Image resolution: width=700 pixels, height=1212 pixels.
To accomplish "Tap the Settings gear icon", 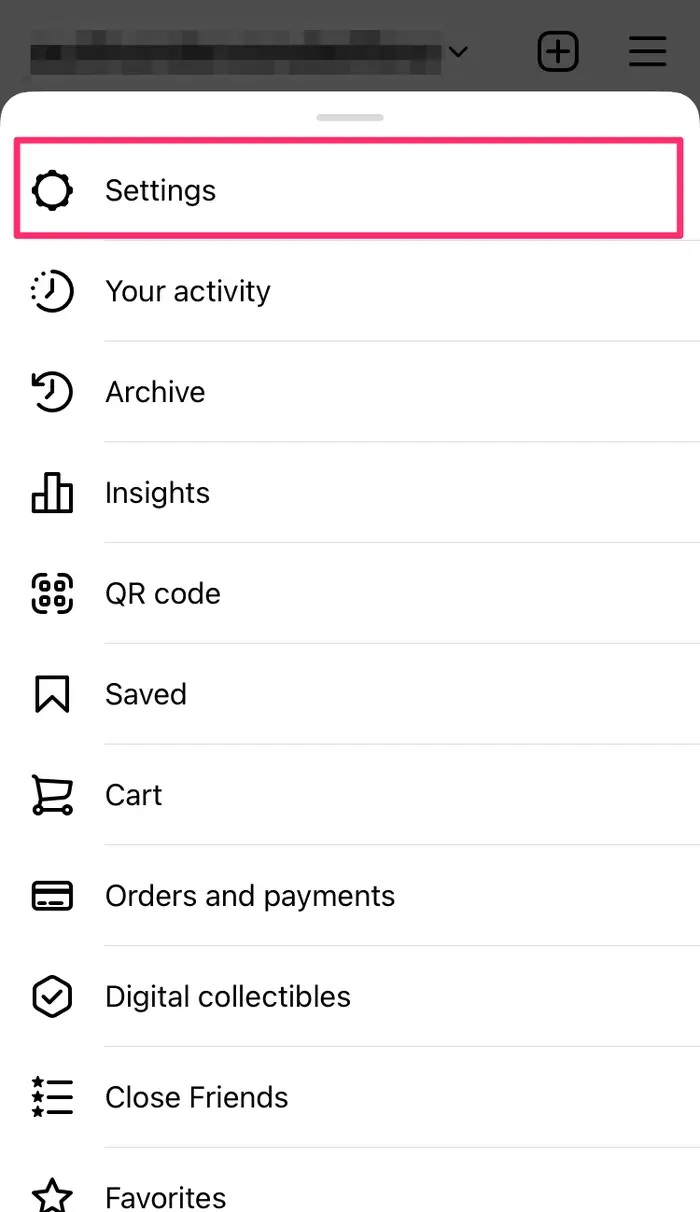I will (x=52, y=190).
